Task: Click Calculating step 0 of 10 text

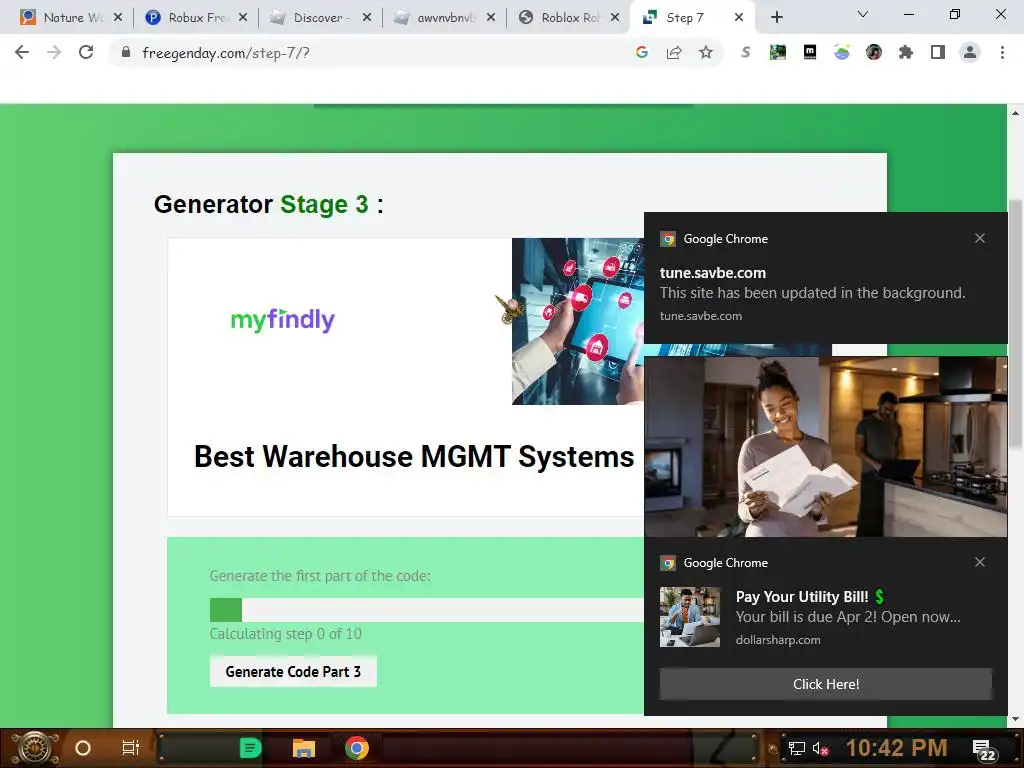Action: 285,634
